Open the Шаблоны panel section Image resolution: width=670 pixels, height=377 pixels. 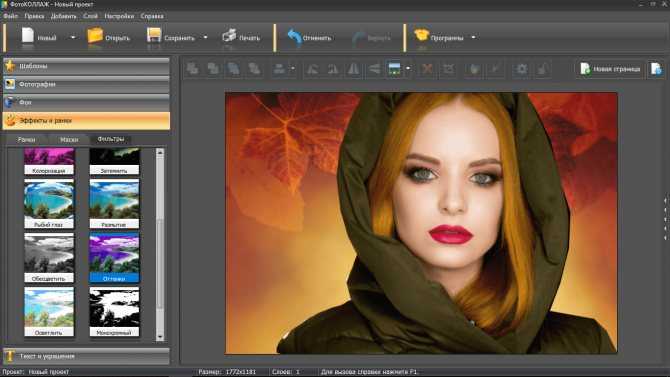(86, 66)
